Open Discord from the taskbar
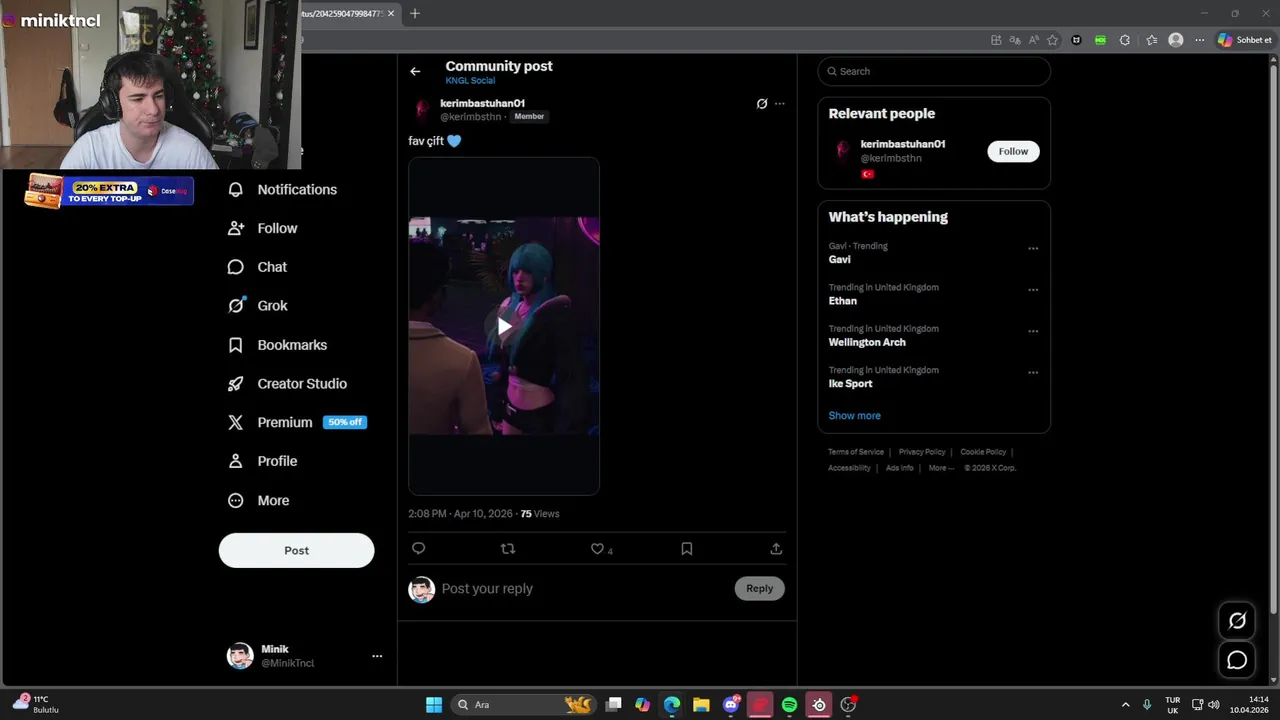Screen dimensions: 1280x720 [731, 705]
